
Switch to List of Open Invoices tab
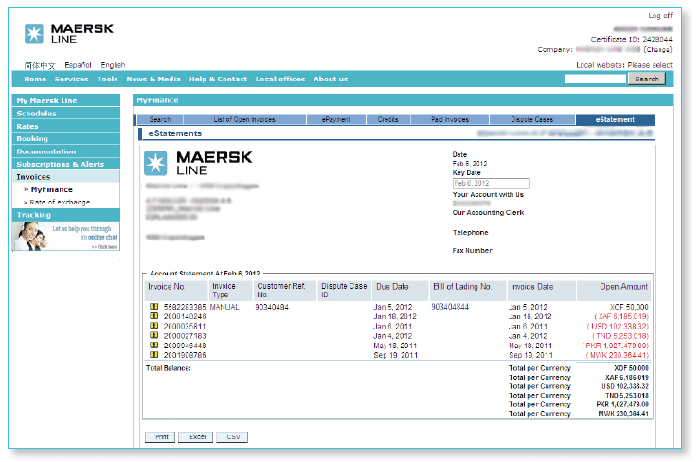tap(245, 120)
